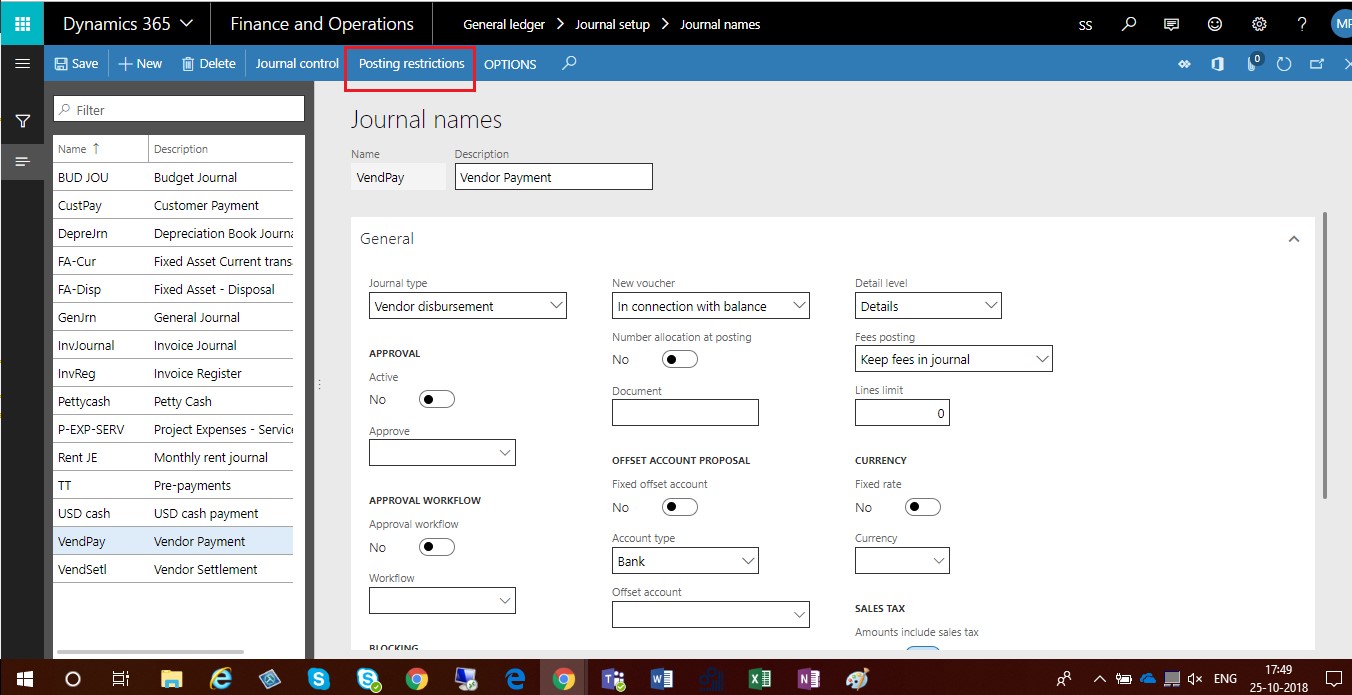Click Journal names breadcrumb

[x=720, y=25]
